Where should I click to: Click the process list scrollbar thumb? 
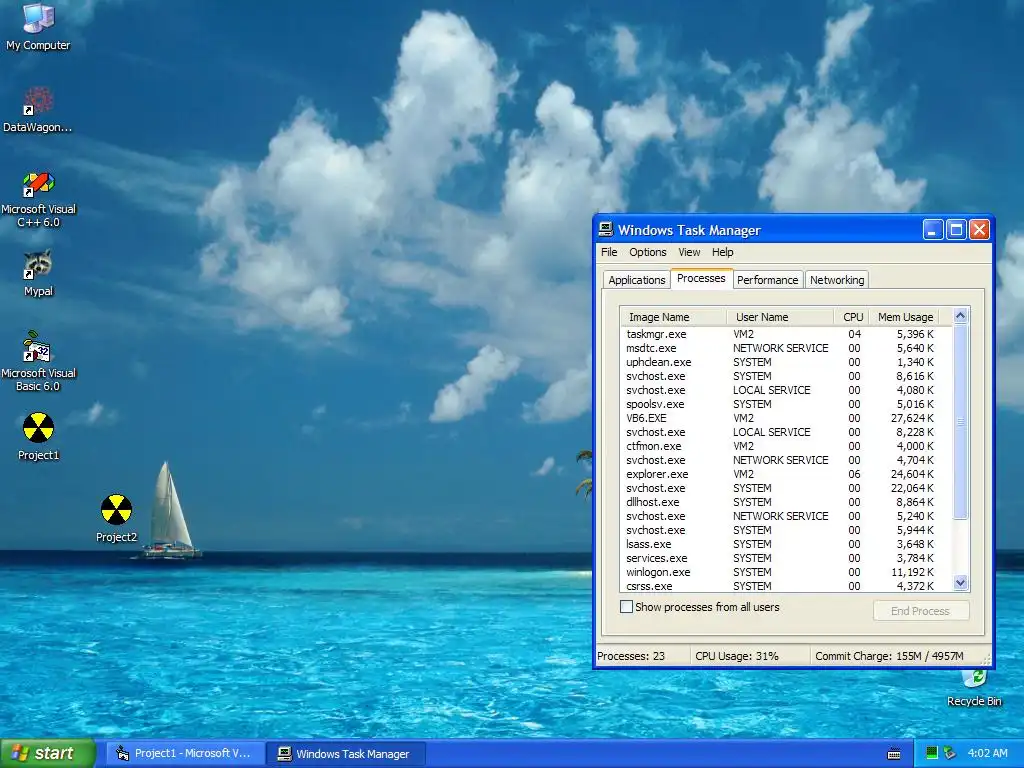click(x=960, y=422)
